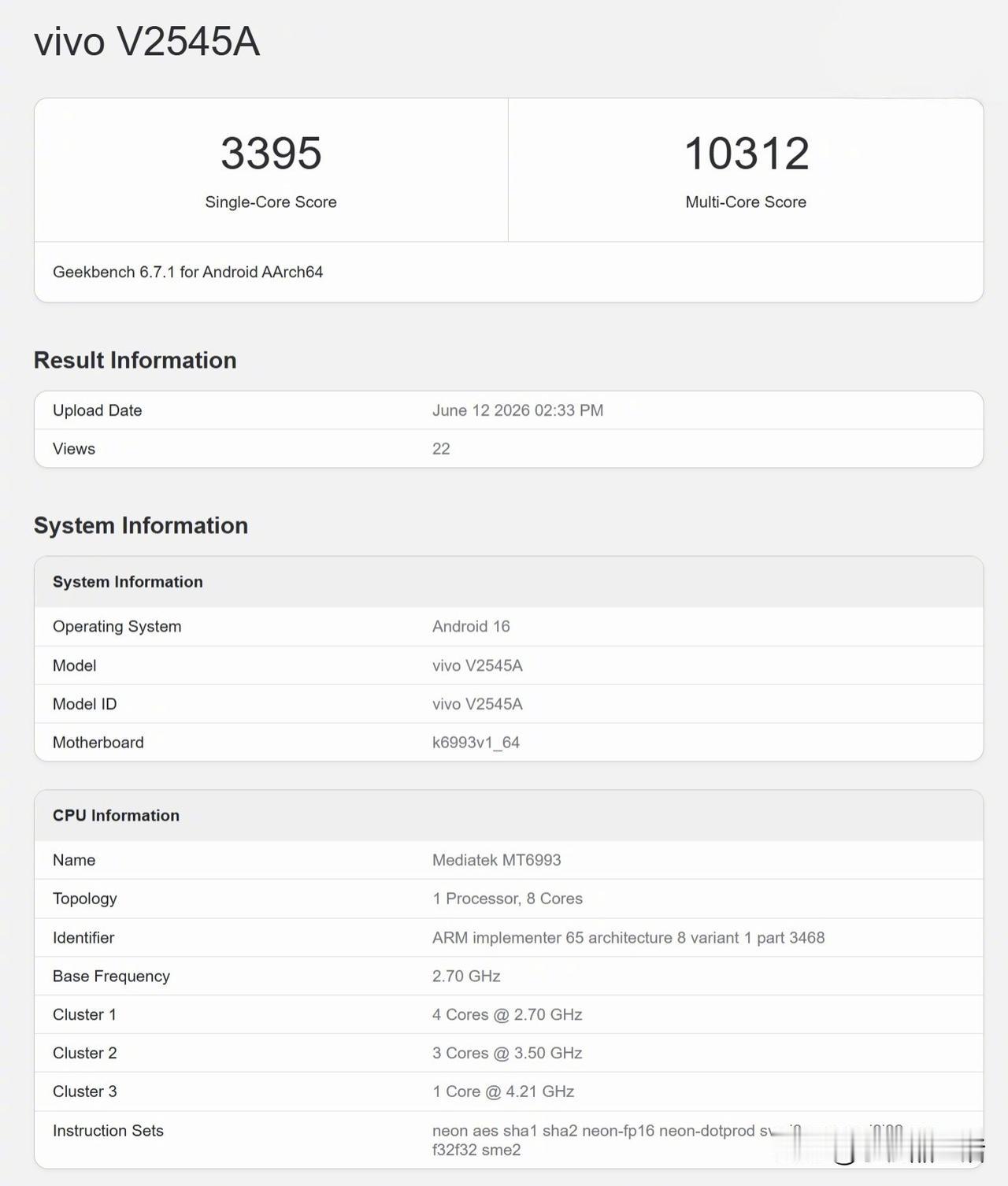This screenshot has width=1008, height=1186.
Task: Select the 'Mediatek MT6993' value
Action: (496, 860)
